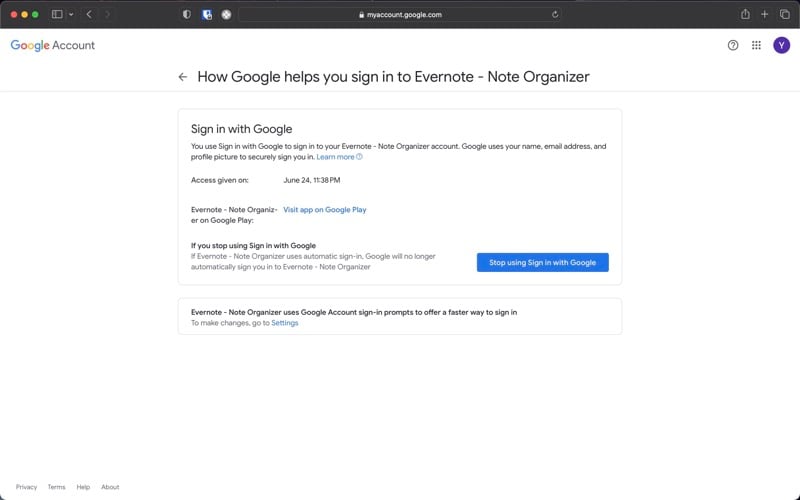The height and width of the screenshot is (500, 800).
Task: Open the Privacy footer link
Action: point(27,487)
